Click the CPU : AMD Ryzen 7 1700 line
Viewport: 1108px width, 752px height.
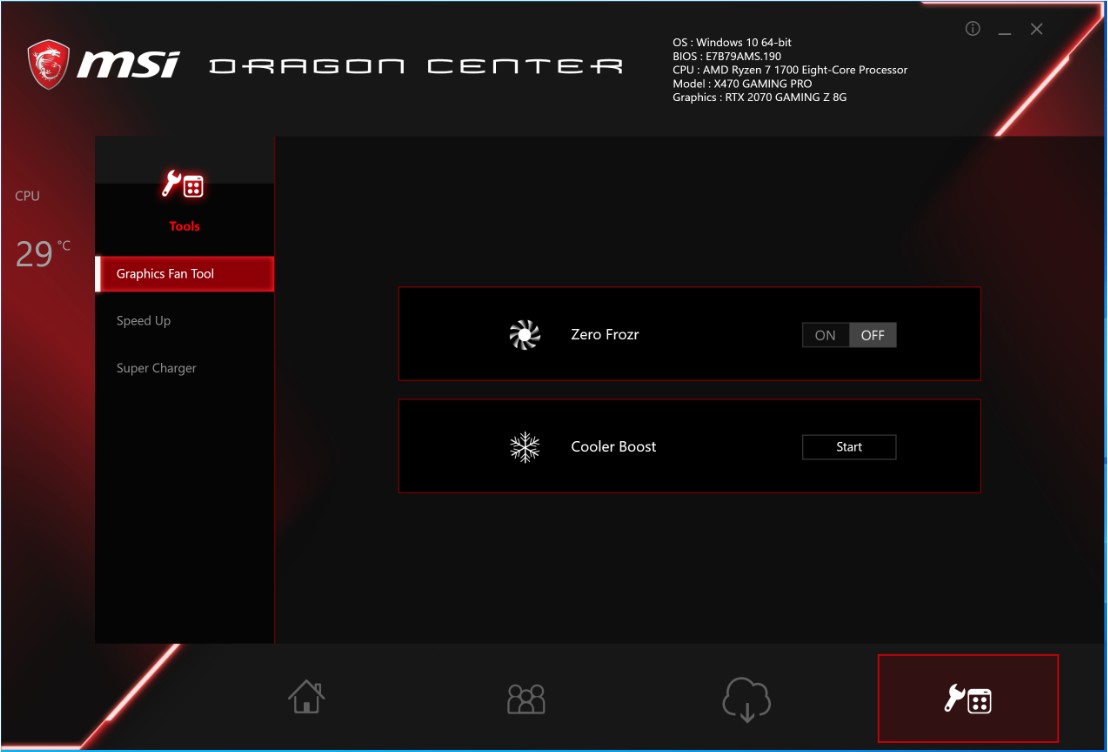(789, 69)
